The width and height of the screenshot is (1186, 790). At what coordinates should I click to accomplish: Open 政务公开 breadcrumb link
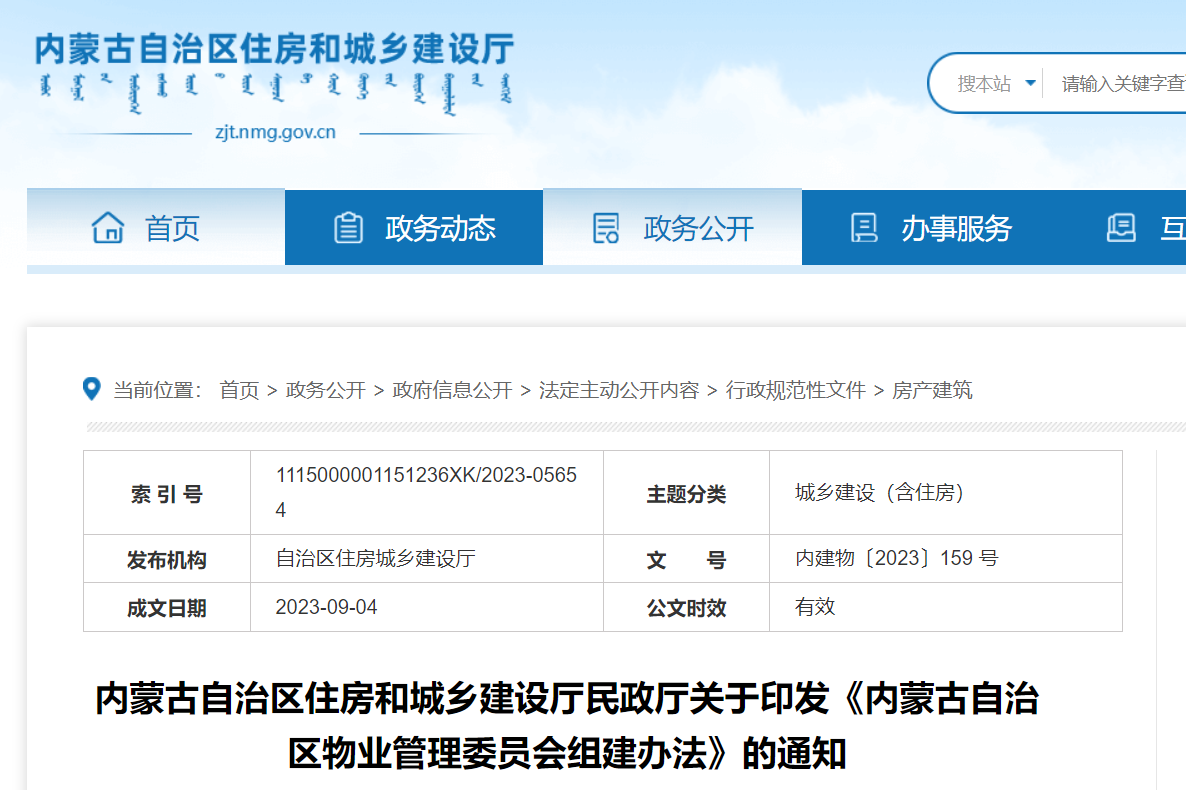coord(326,390)
